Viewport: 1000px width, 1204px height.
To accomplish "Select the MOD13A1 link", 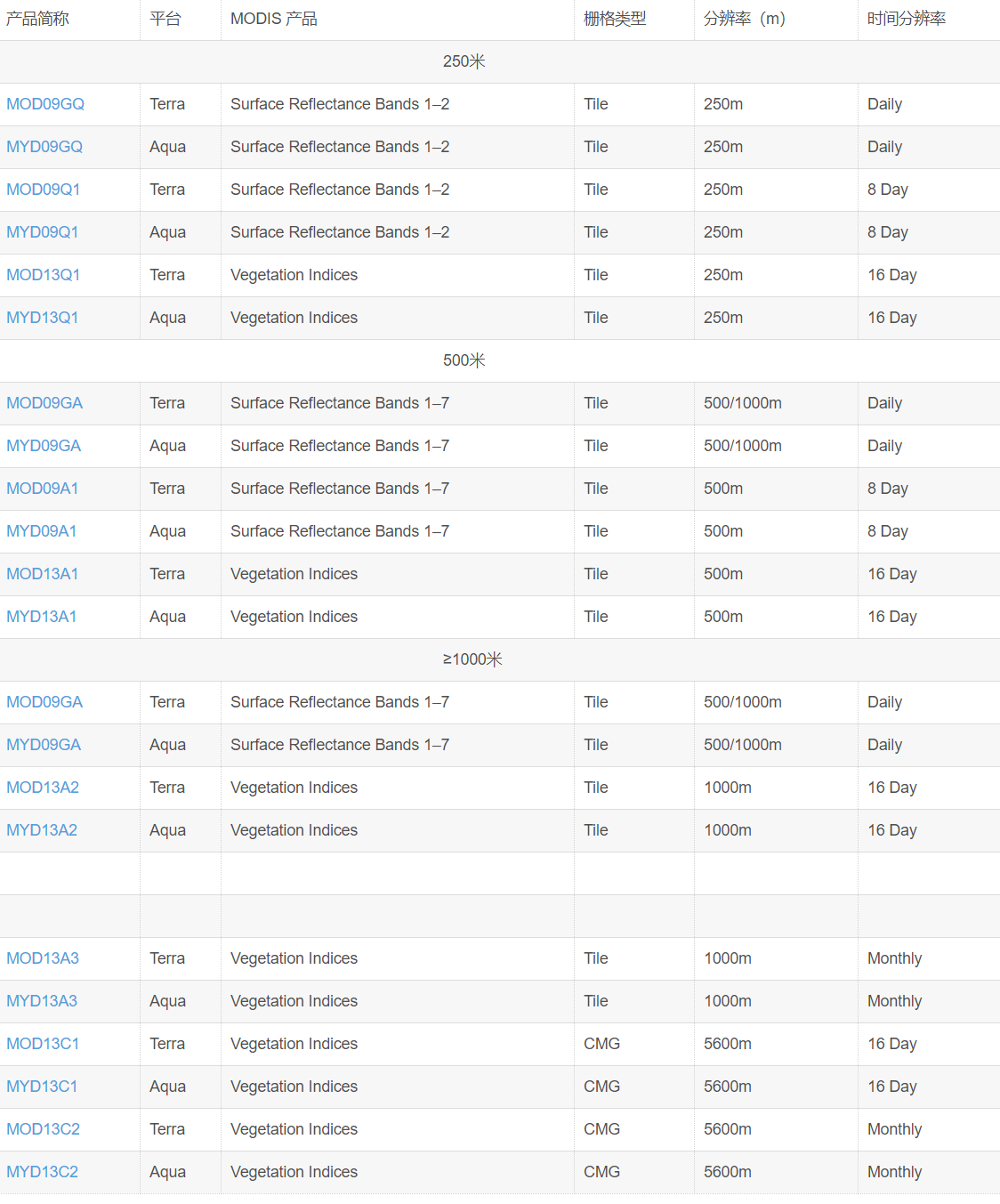I will (x=43, y=574).
